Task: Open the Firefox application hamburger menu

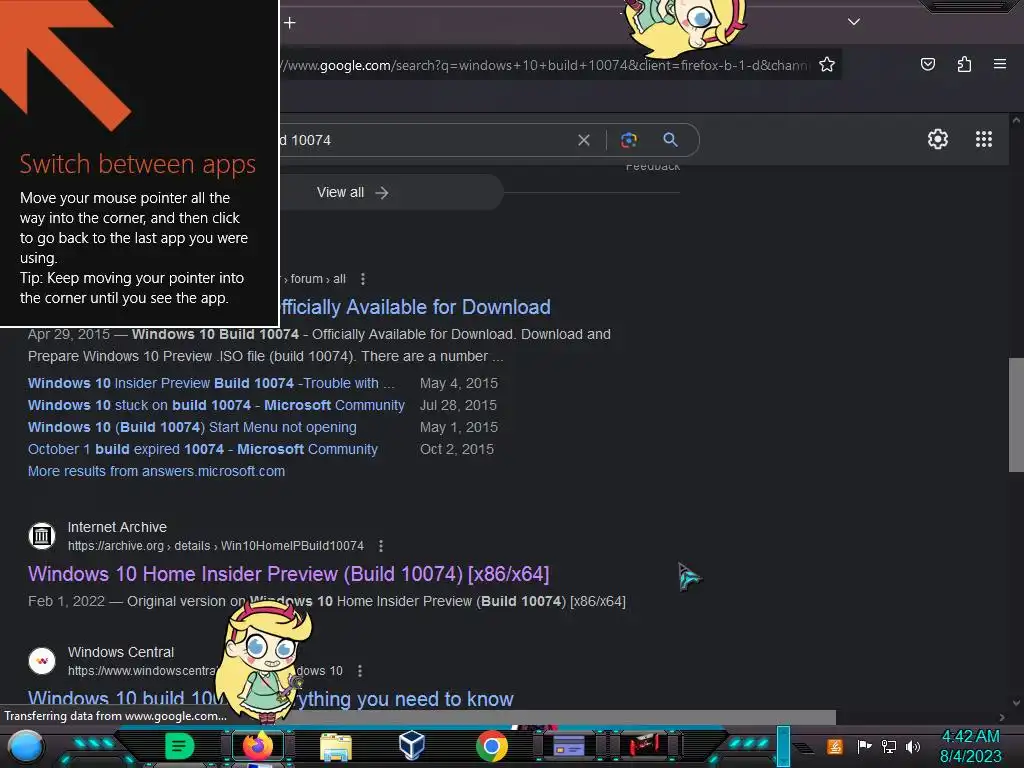Action: pyautogui.click(x=999, y=64)
